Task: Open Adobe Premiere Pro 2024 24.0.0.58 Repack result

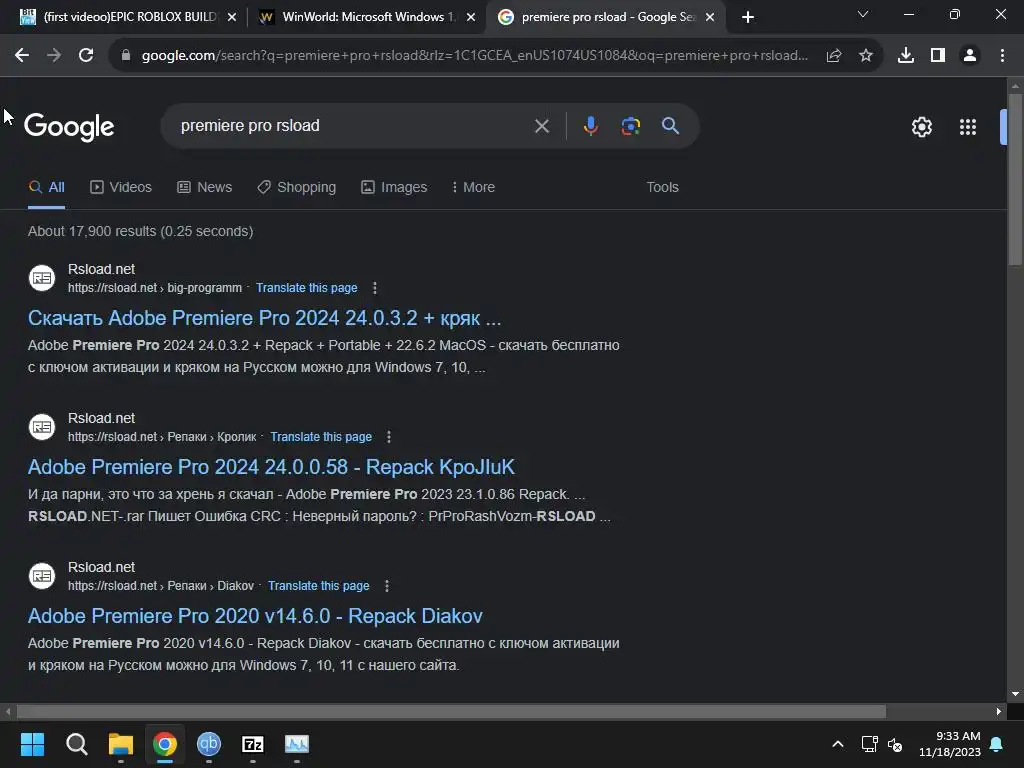Action: tap(271, 467)
